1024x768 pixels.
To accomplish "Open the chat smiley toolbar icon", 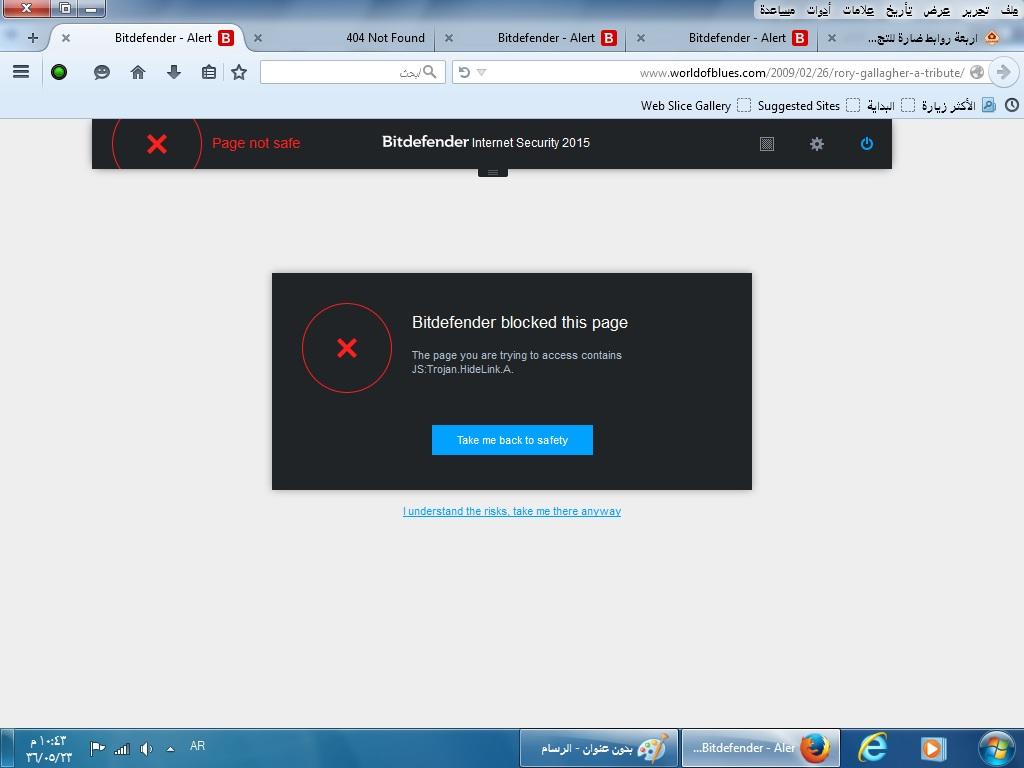I will coord(101,72).
